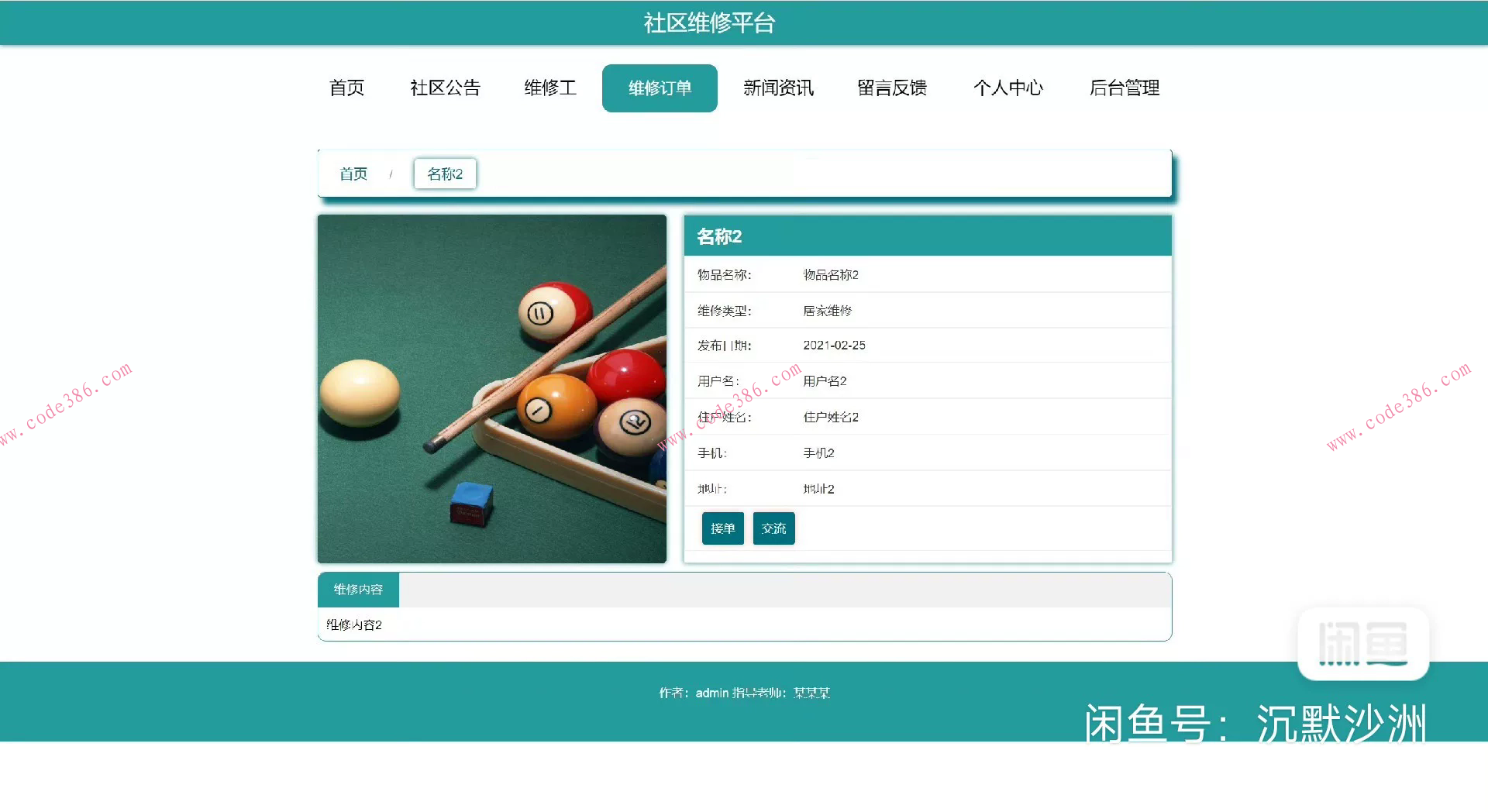
Task: Open the 新闻资讯 news section
Action: tap(779, 88)
